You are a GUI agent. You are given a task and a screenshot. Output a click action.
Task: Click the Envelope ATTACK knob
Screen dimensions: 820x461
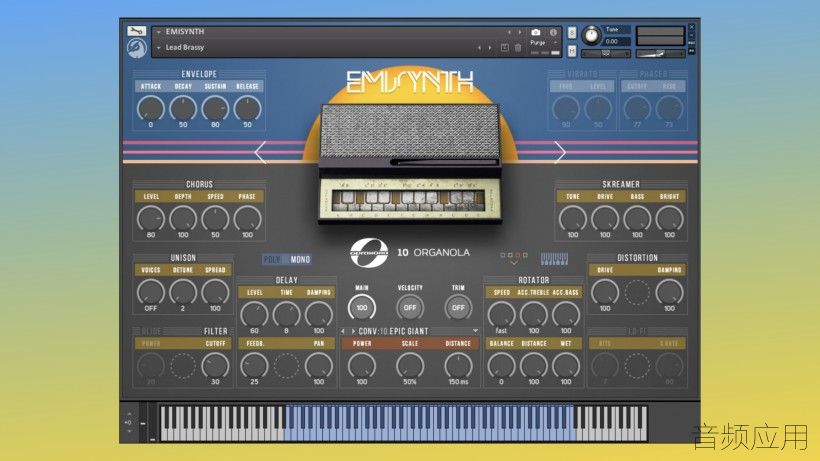click(151, 109)
